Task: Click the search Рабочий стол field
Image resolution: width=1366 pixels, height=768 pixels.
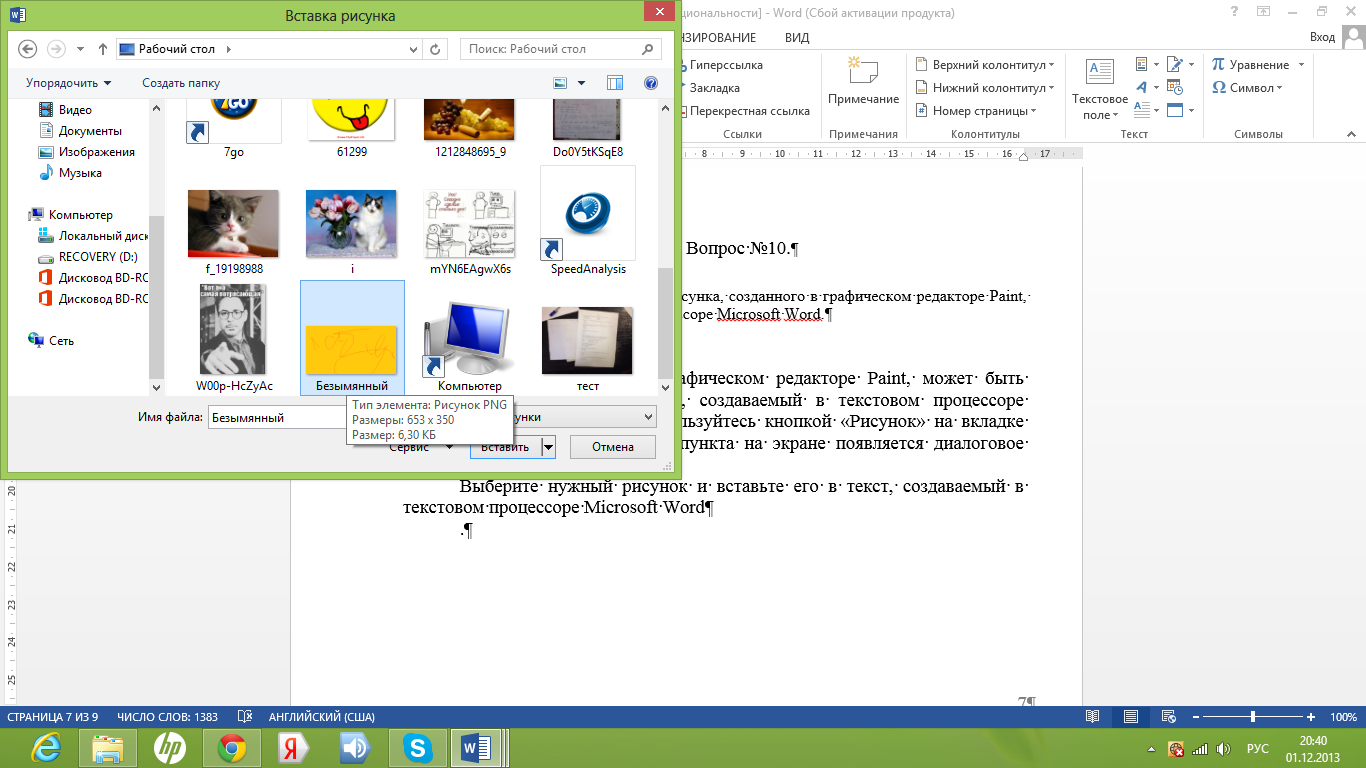Action: [560, 48]
